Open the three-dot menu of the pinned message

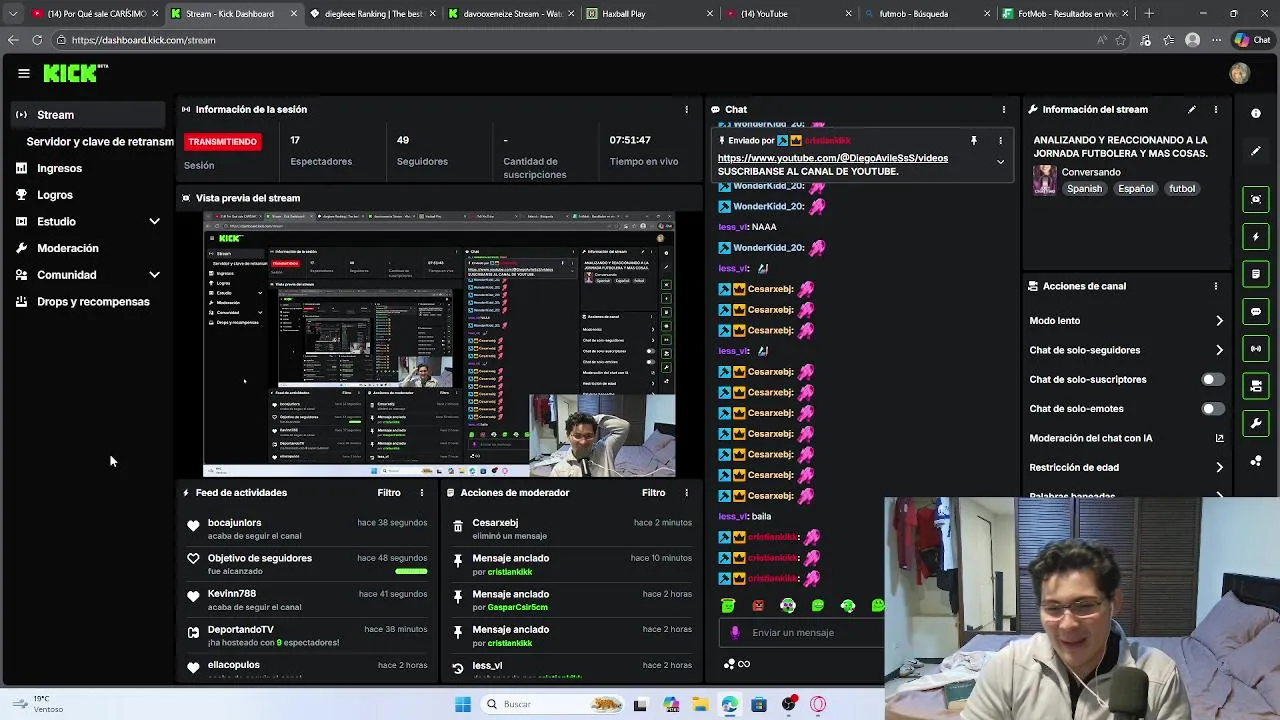(1000, 141)
